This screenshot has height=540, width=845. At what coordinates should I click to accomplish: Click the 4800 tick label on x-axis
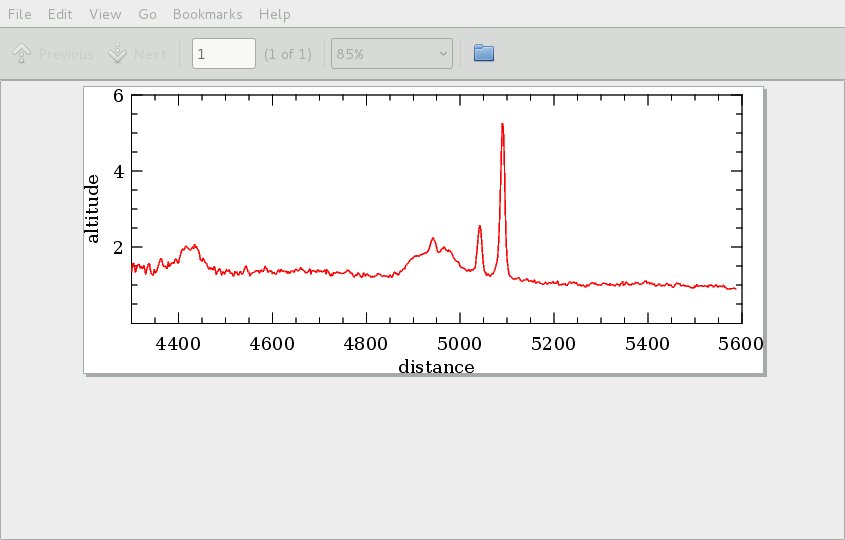pyautogui.click(x=366, y=344)
